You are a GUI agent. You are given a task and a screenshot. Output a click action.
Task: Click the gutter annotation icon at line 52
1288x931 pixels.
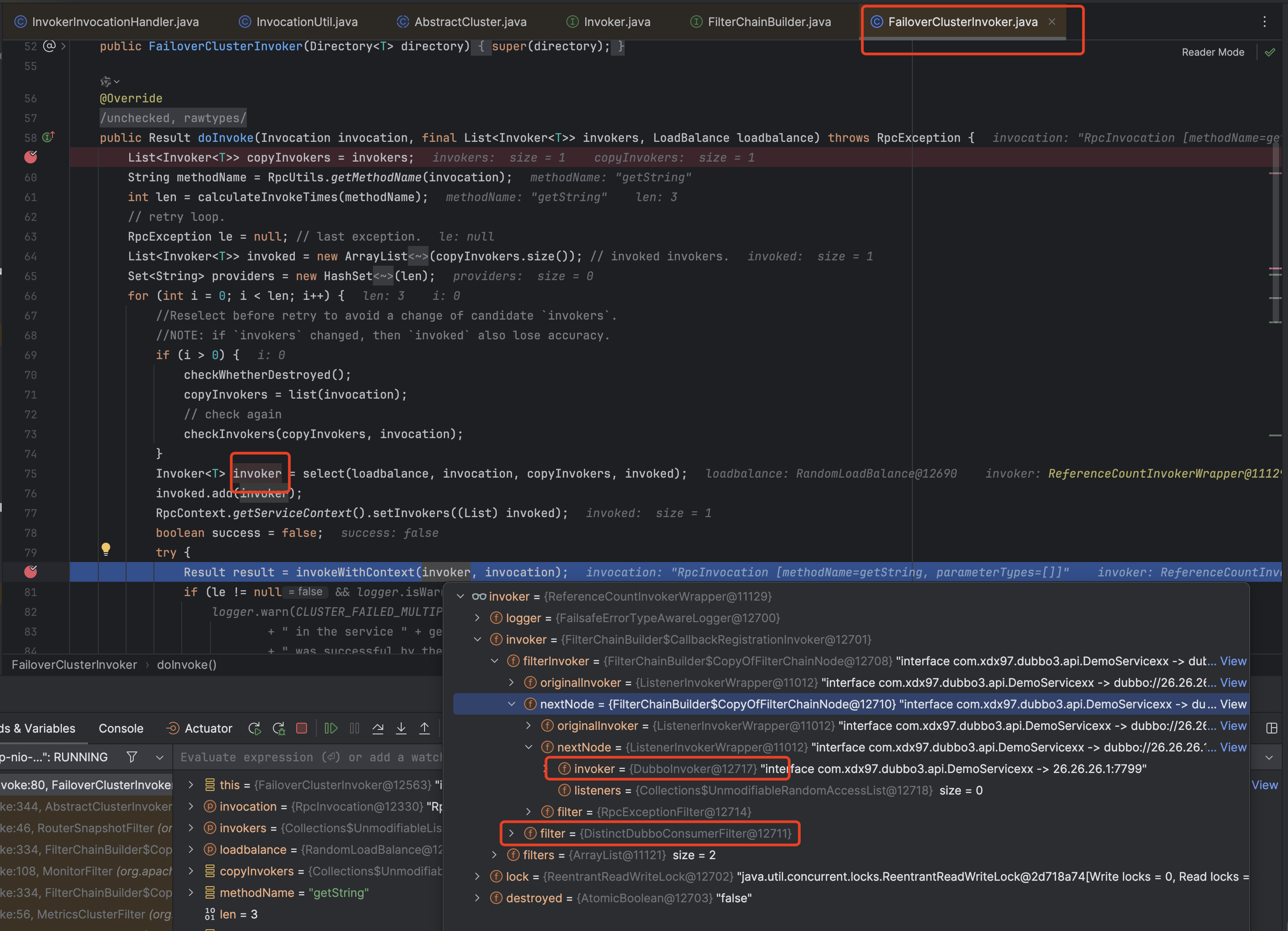point(49,46)
